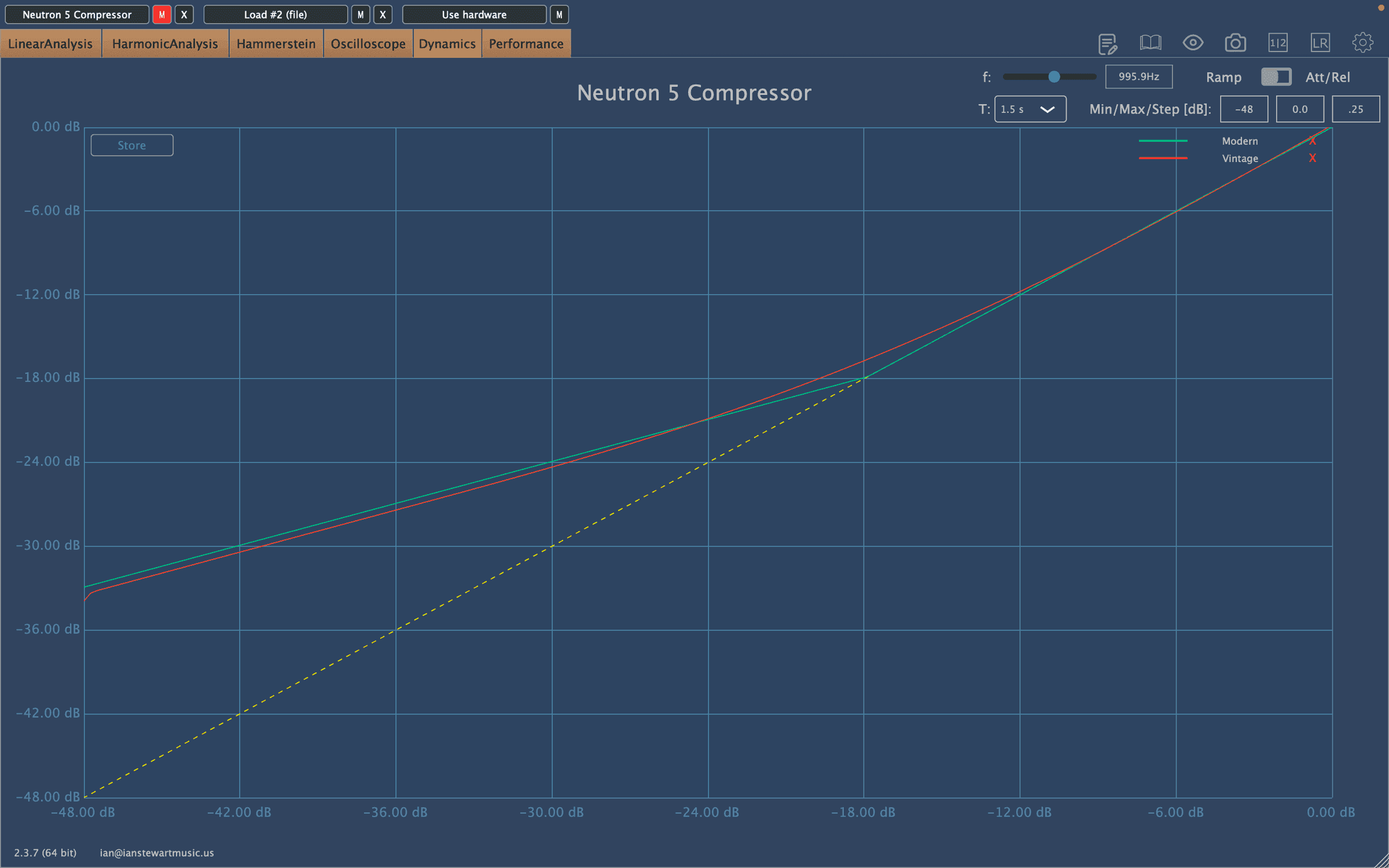Take a snapshot with camera icon
Screen dimensions: 1389x868
coord(1235,43)
